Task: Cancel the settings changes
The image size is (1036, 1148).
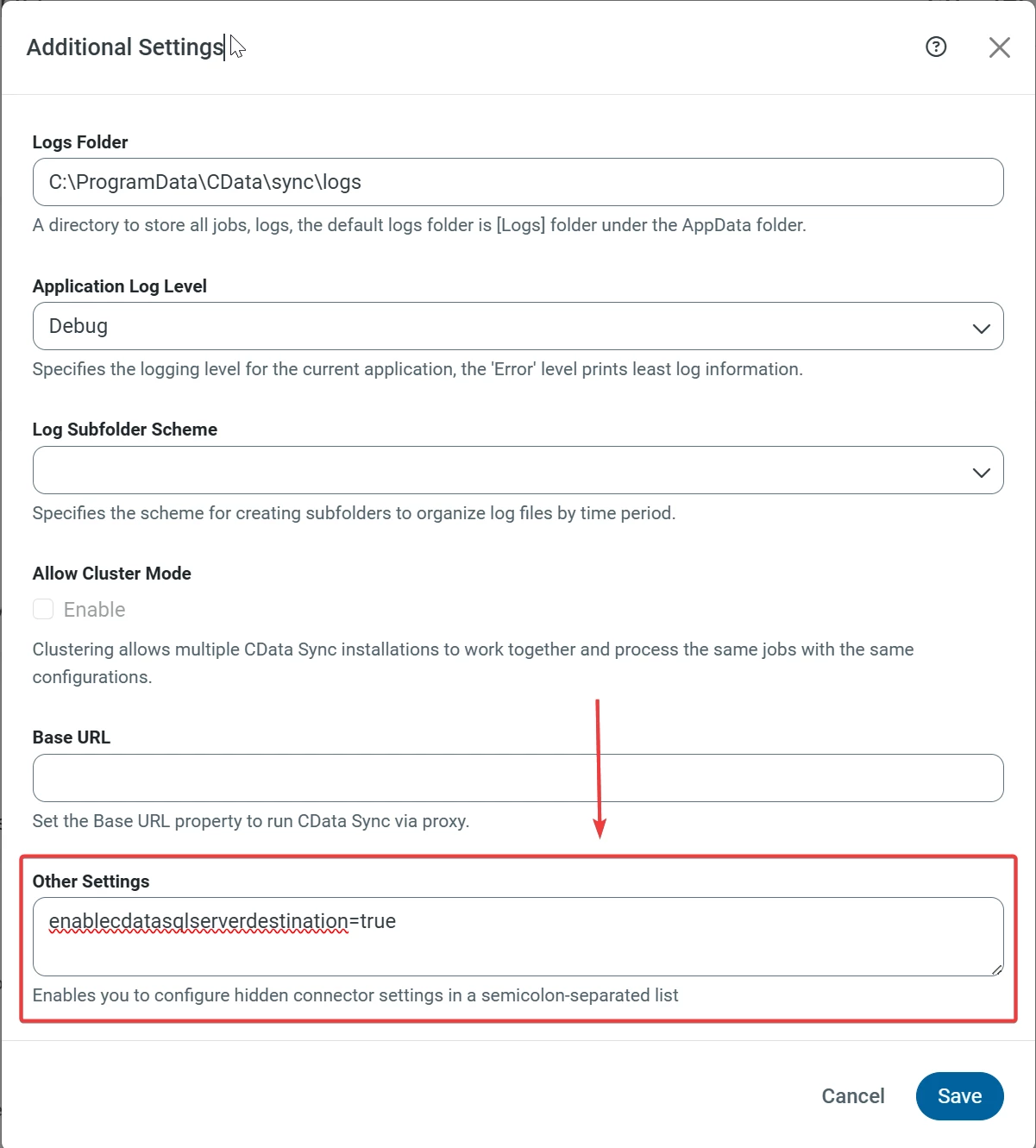Action: 852,1095
